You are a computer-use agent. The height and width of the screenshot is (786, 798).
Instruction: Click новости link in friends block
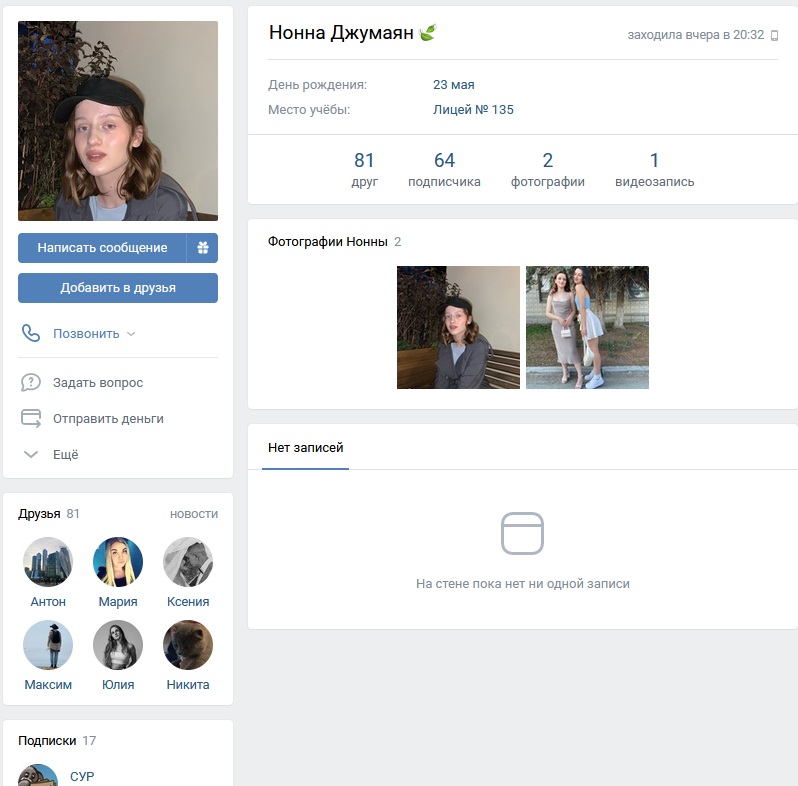click(x=194, y=514)
